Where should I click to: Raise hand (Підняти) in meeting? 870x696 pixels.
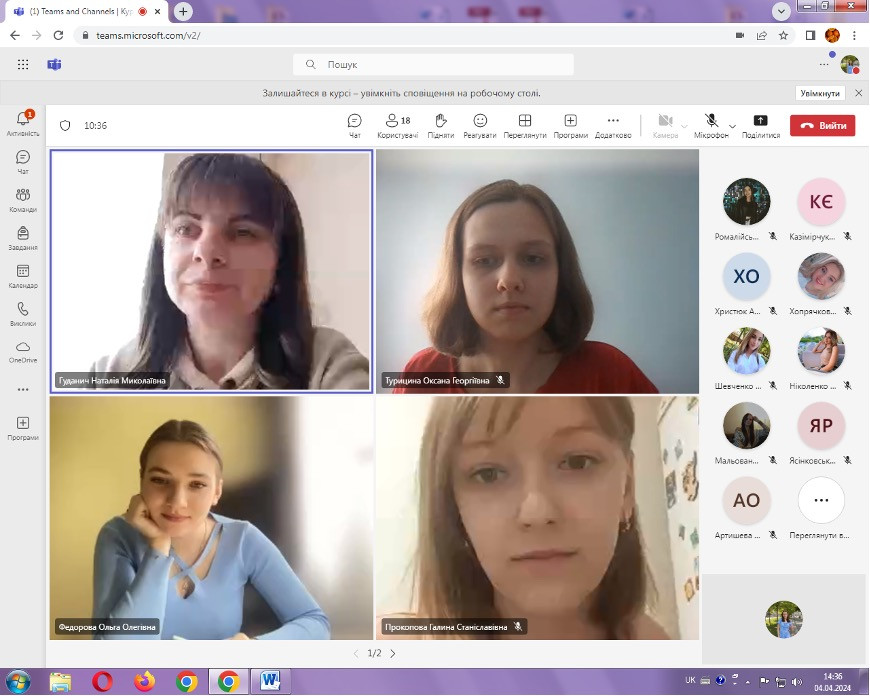tap(441, 126)
